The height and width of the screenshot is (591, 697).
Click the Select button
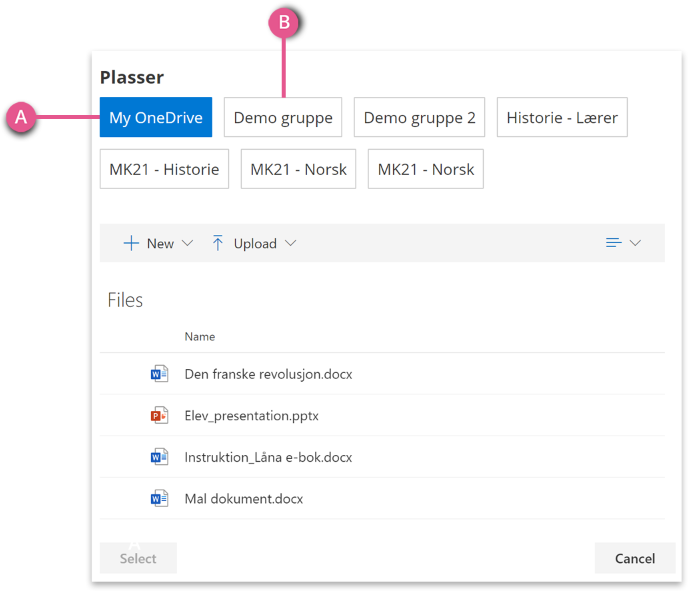tap(138, 558)
